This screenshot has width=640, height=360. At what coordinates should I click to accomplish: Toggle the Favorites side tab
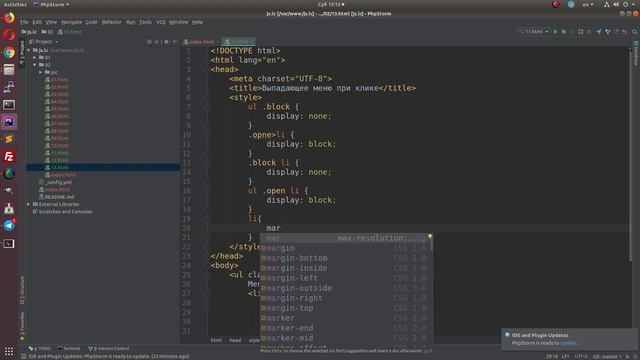tap(22, 326)
